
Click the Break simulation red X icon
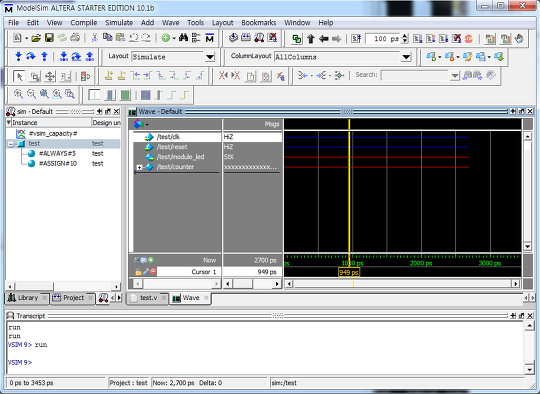pyautogui.click(x=272, y=38)
